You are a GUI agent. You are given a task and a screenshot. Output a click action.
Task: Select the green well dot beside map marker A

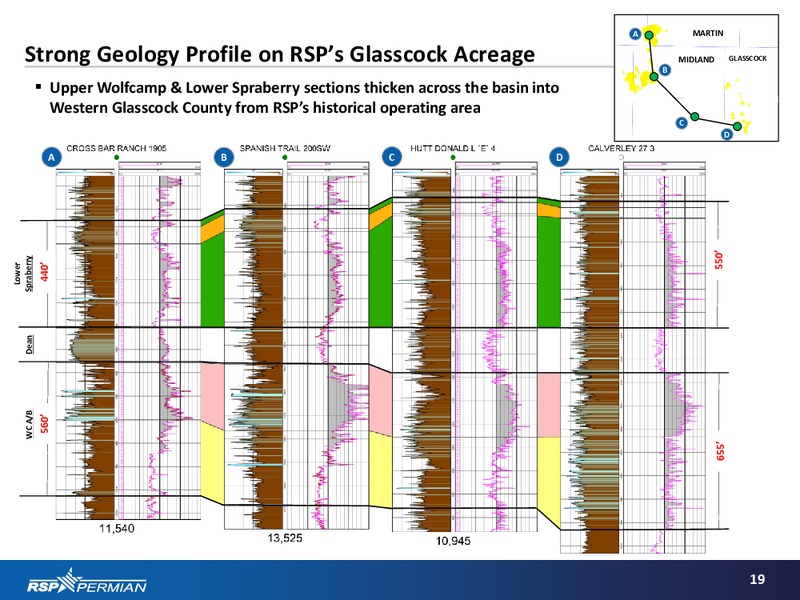[x=648, y=35]
